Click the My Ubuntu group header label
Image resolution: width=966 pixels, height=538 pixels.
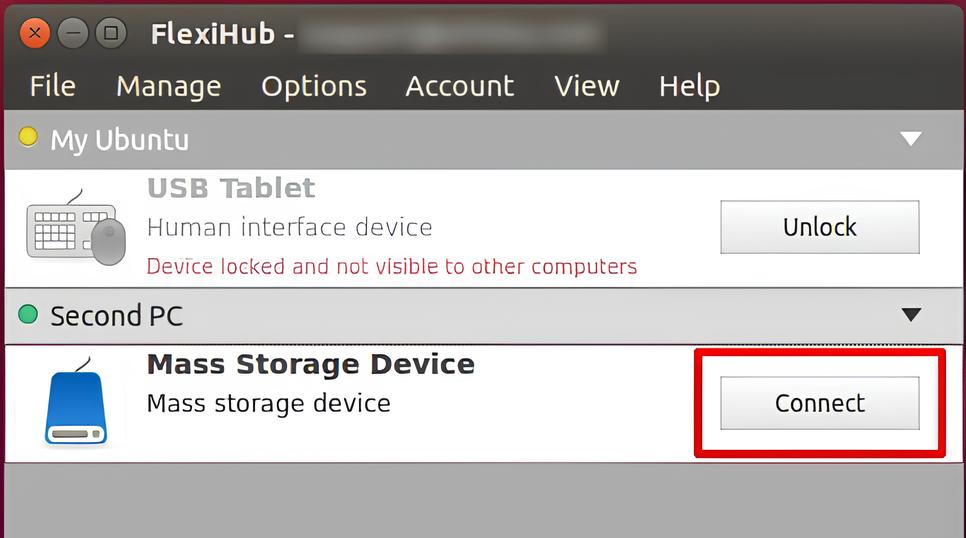point(119,139)
